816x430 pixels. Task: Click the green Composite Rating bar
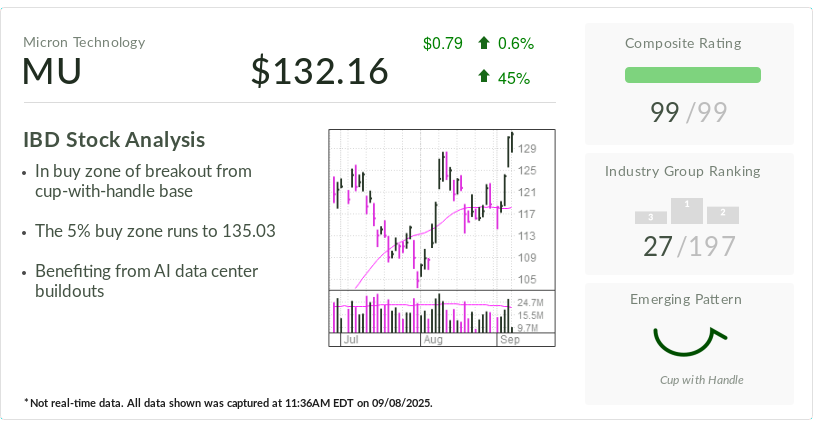point(692,75)
